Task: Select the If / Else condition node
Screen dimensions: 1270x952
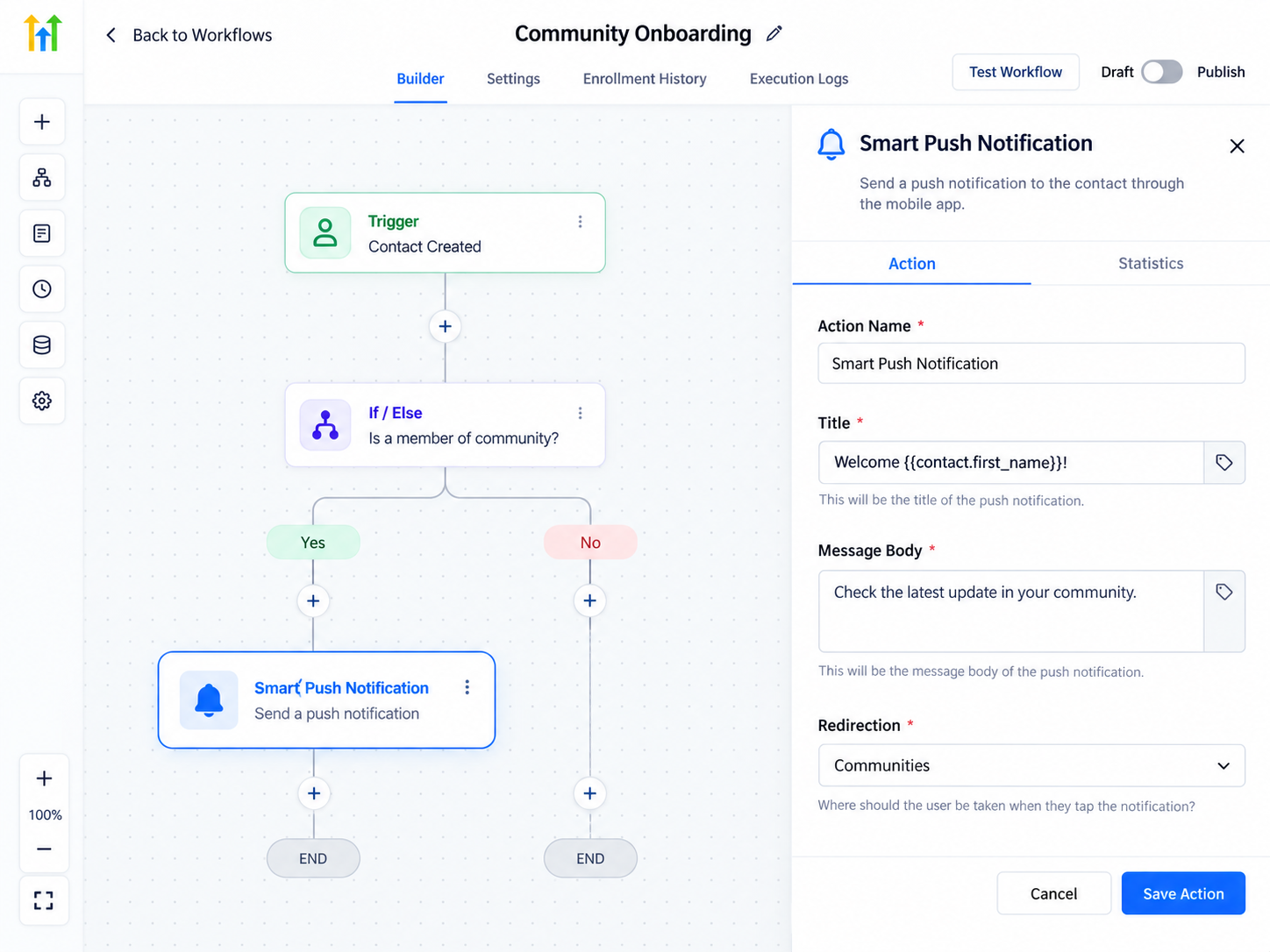Action: 445,425
